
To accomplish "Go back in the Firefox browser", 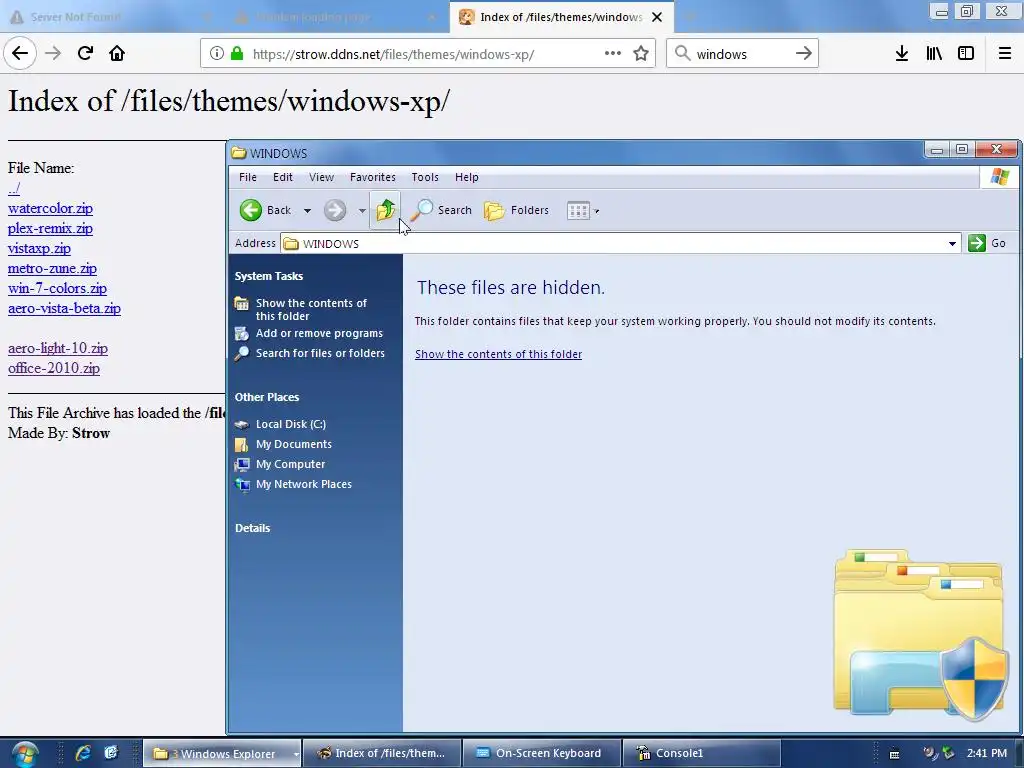I will (x=20, y=53).
